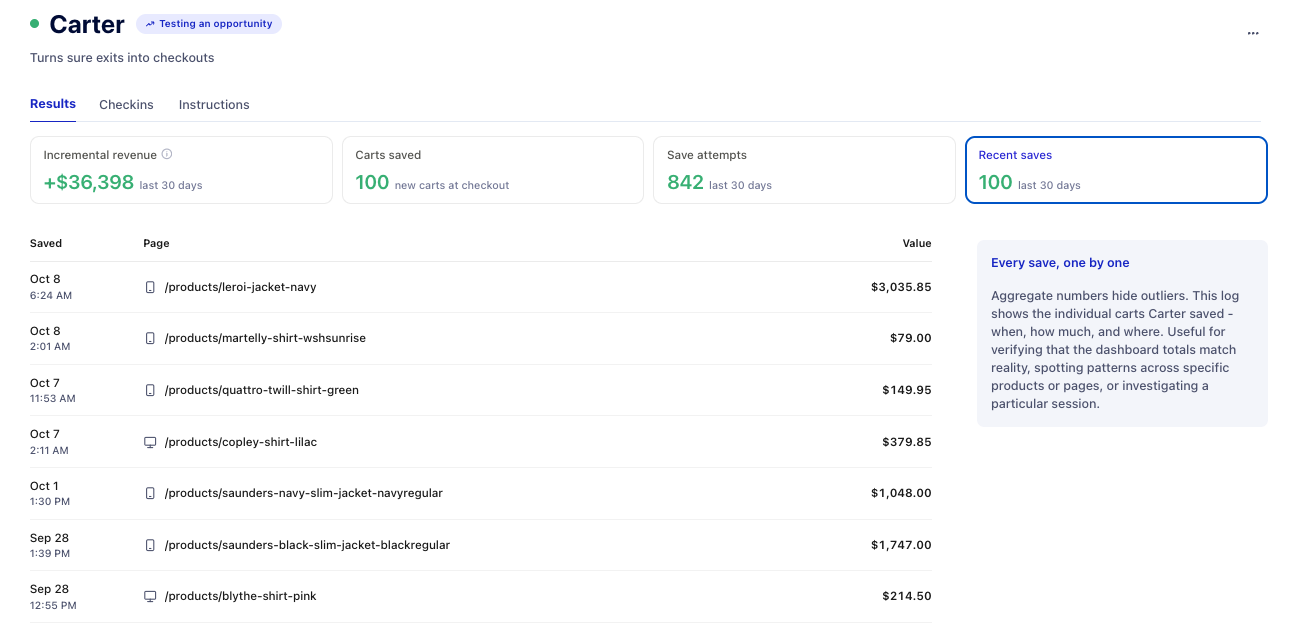Click the mobile icon for martelly-shirt-wshsunrise row

150,338
